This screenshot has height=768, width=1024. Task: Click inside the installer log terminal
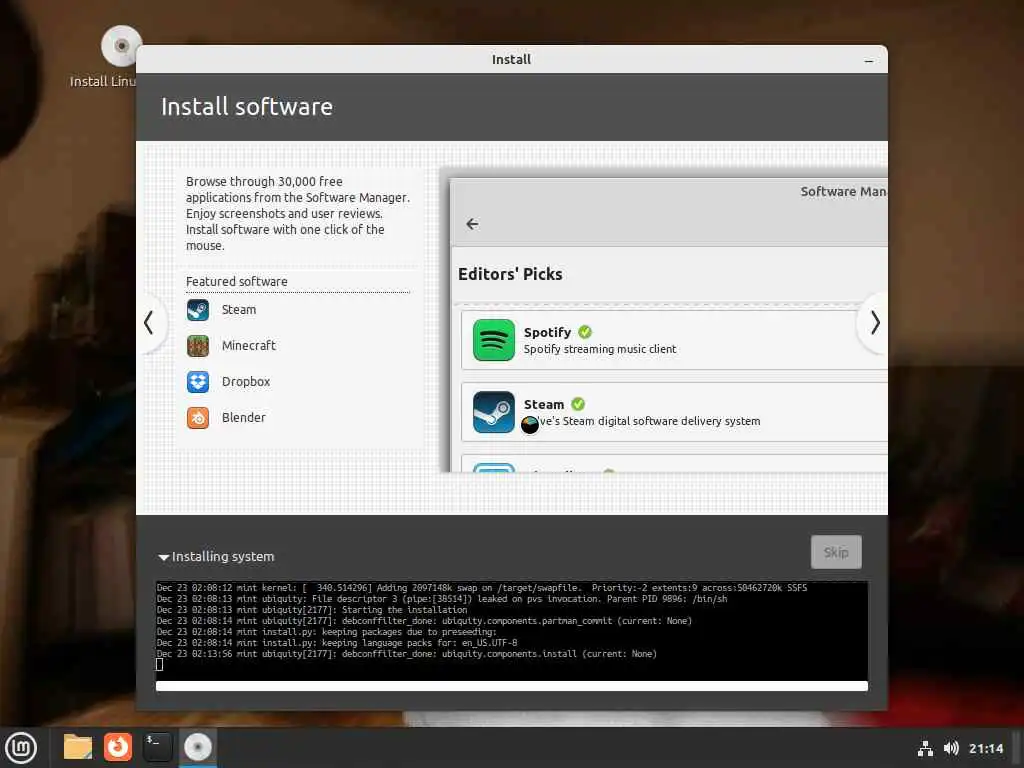(511, 630)
